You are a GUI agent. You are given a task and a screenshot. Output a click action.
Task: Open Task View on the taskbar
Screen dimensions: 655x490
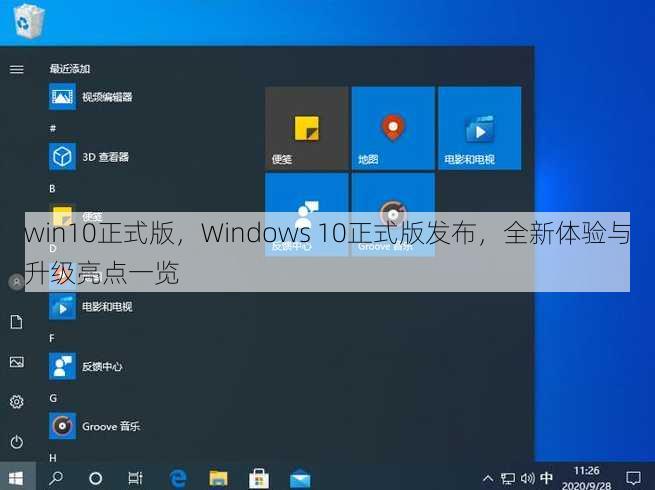(x=135, y=478)
